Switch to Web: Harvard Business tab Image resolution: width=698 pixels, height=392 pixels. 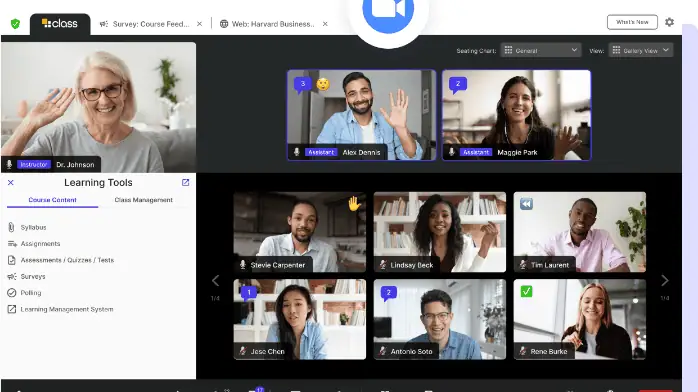point(267,24)
